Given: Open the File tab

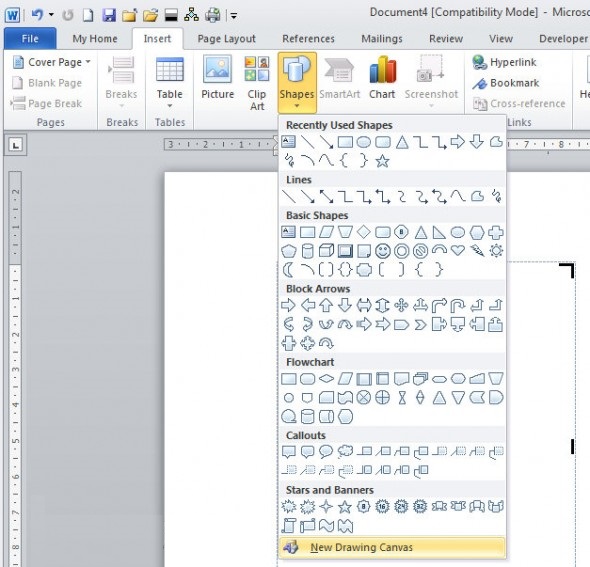Looking at the screenshot, I should click(30, 39).
